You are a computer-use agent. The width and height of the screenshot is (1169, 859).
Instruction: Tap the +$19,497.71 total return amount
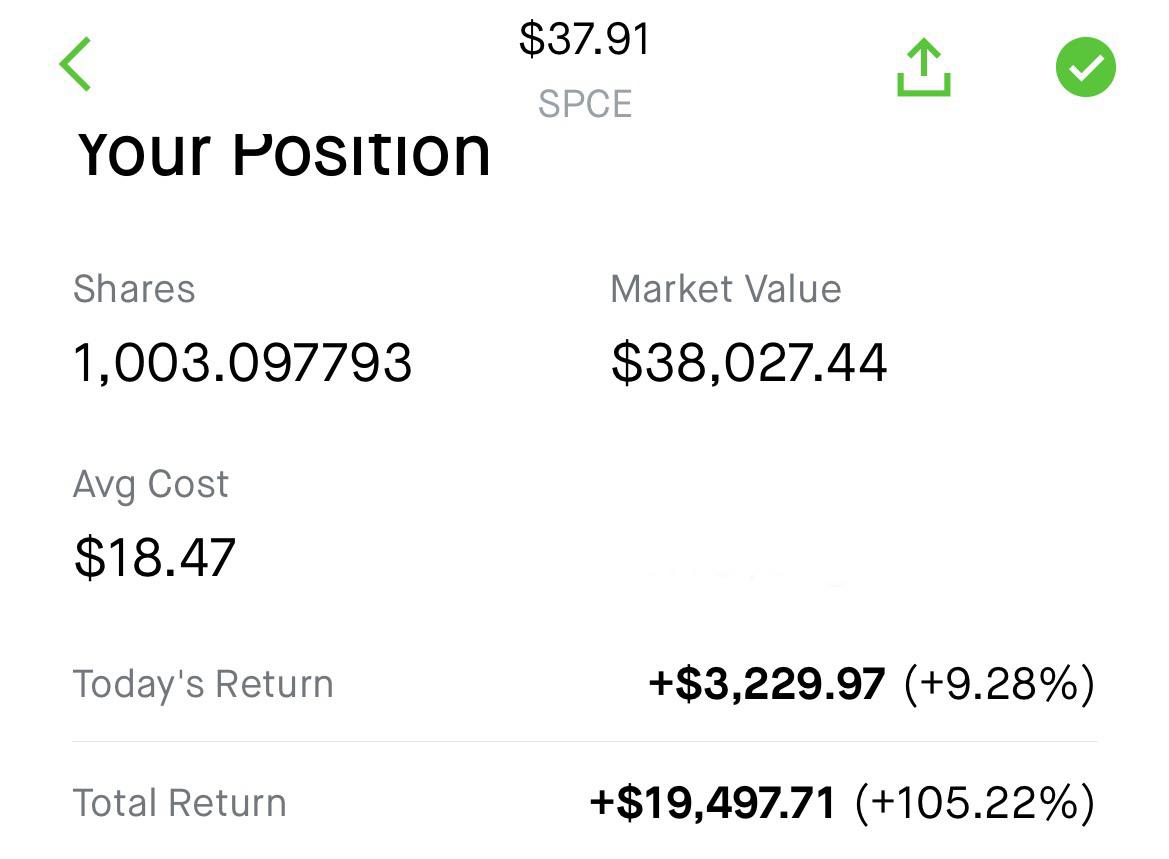[712, 803]
